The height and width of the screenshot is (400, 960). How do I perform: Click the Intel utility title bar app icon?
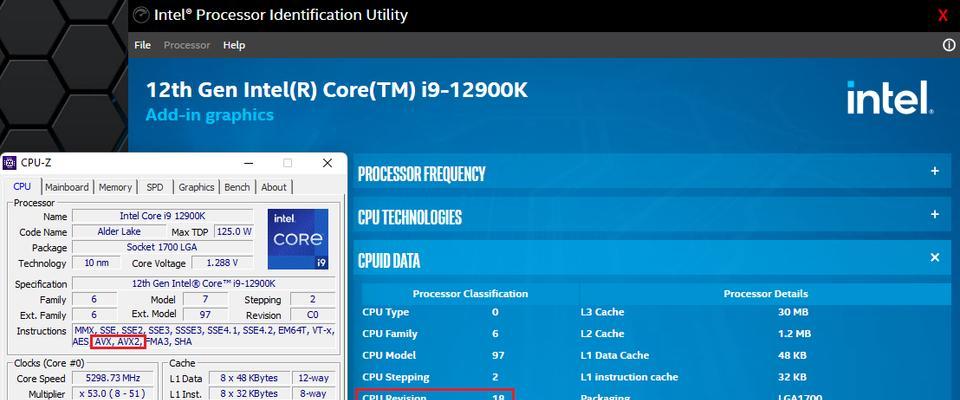click(141, 15)
